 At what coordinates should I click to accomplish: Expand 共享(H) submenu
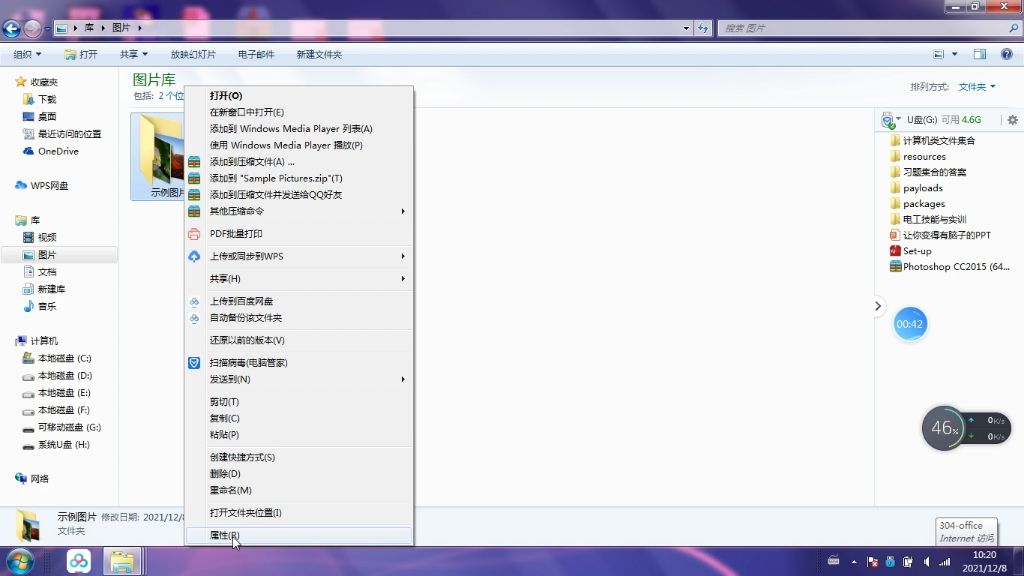click(299, 279)
